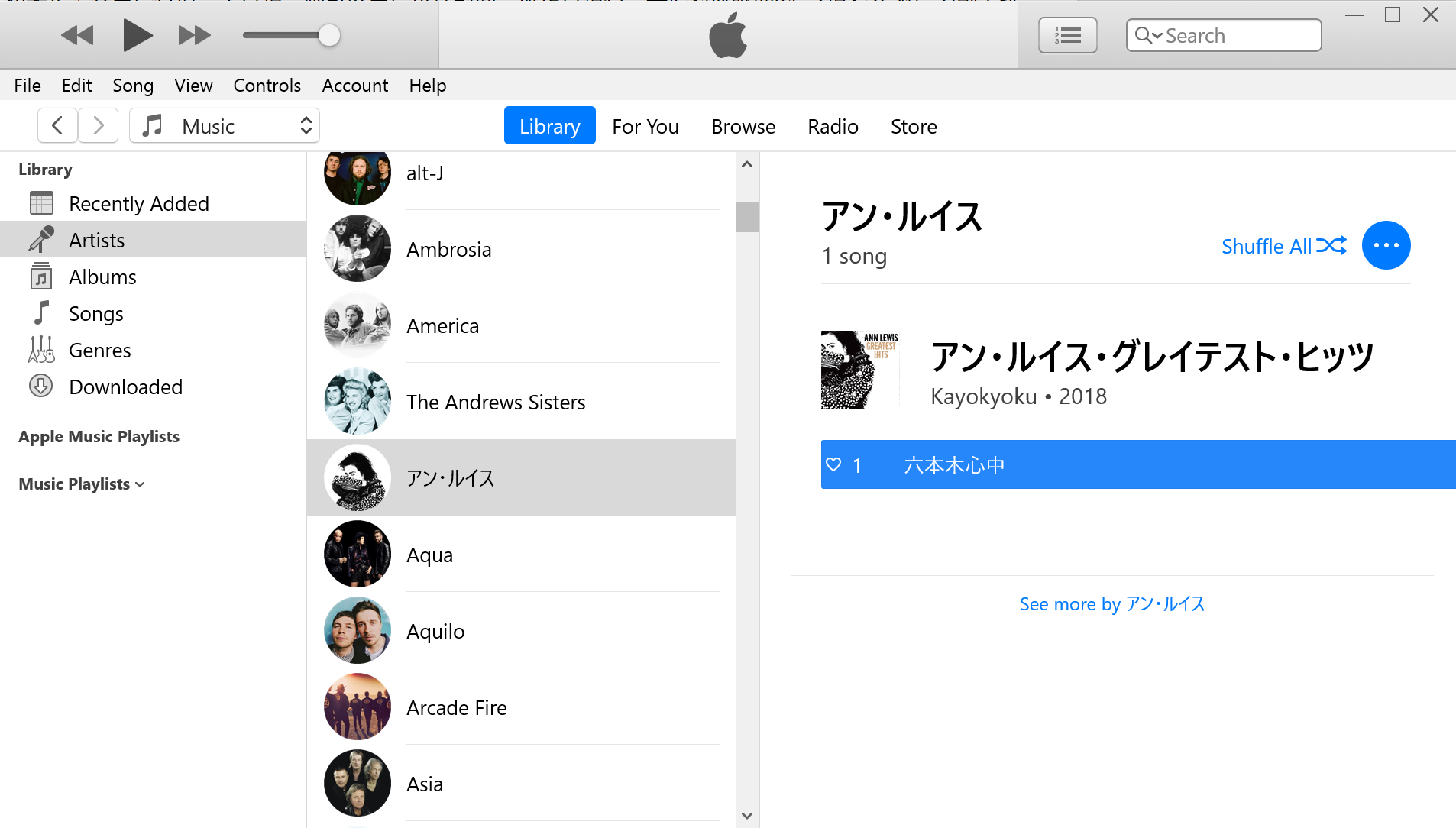Click the アン・ルイス row in artist list

point(521,477)
